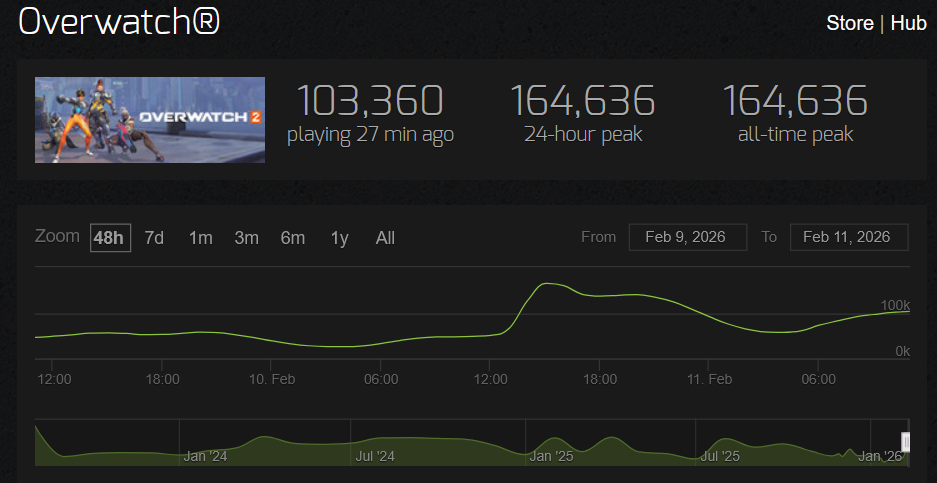Set chart zoom to 3m
This screenshot has height=483, width=937.
click(x=247, y=238)
